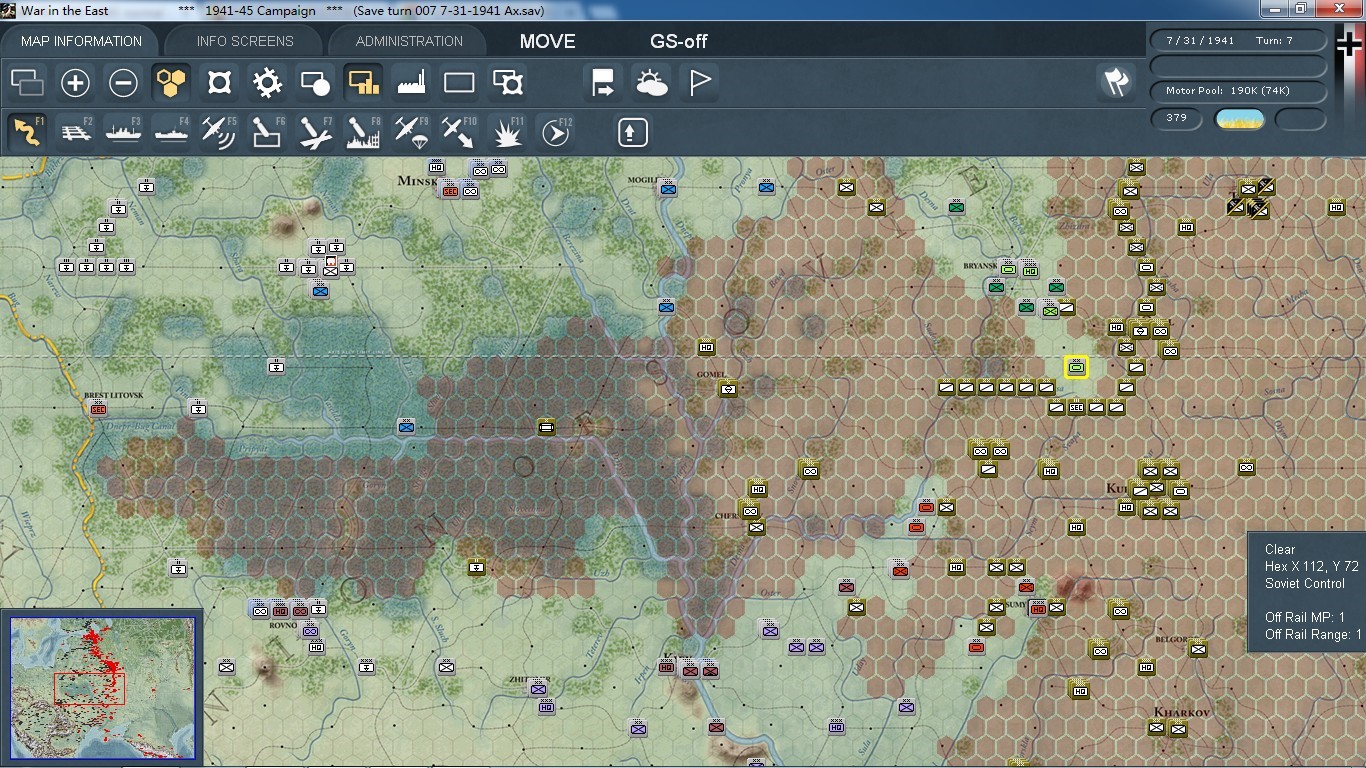
Task: Select the yellow-highlighted unit counter
Action: (1076, 367)
